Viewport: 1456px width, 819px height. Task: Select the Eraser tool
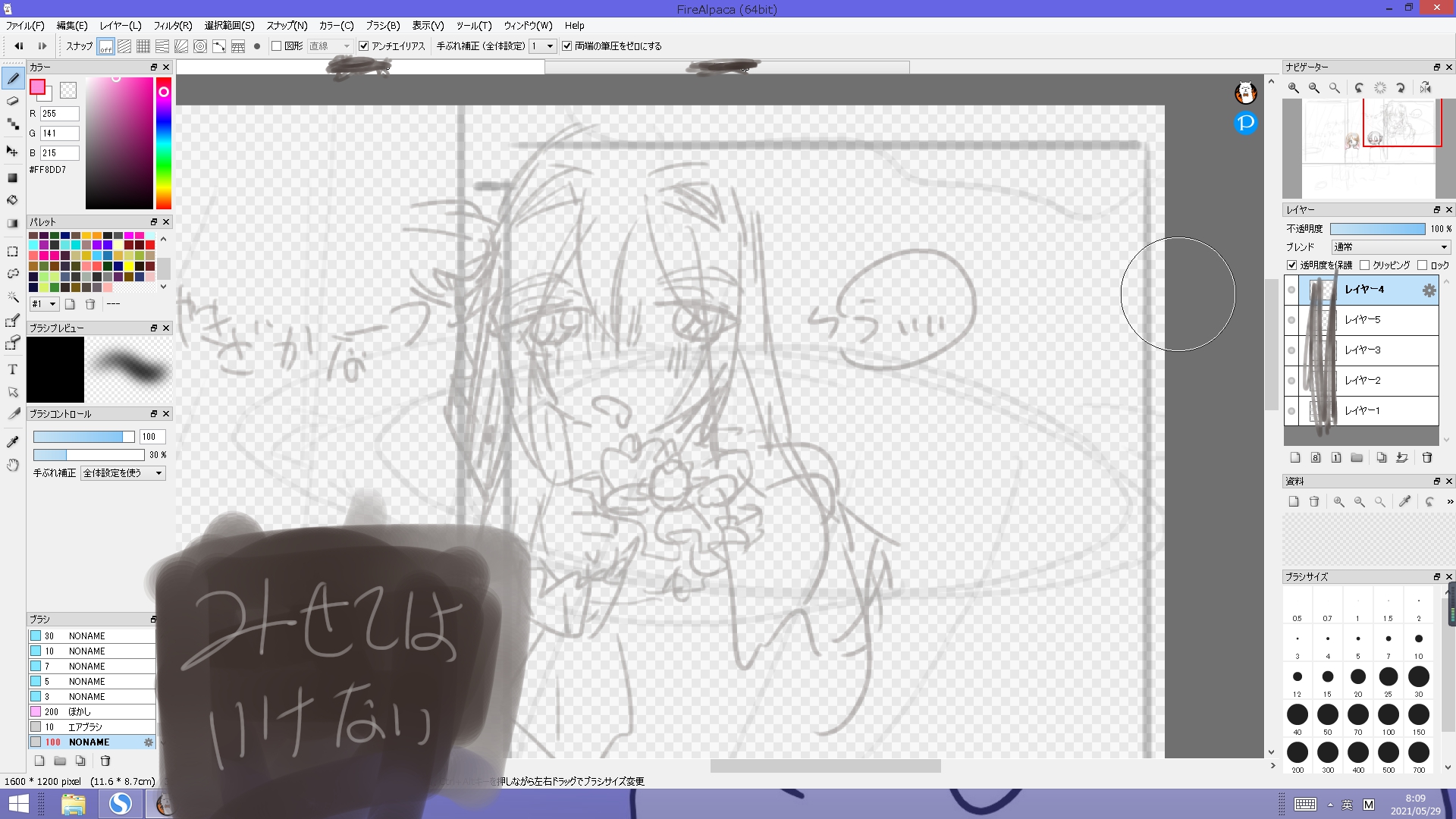pyautogui.click(x=12, y=101)
